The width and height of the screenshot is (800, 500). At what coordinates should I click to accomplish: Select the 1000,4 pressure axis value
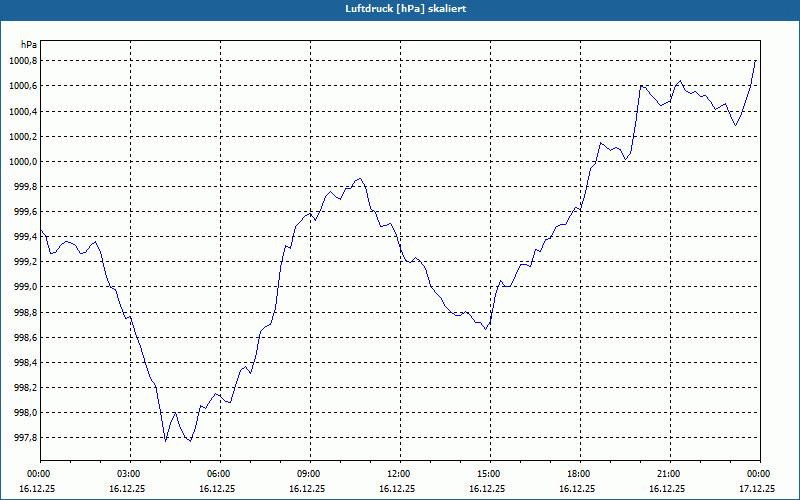[x=22, y=111]
